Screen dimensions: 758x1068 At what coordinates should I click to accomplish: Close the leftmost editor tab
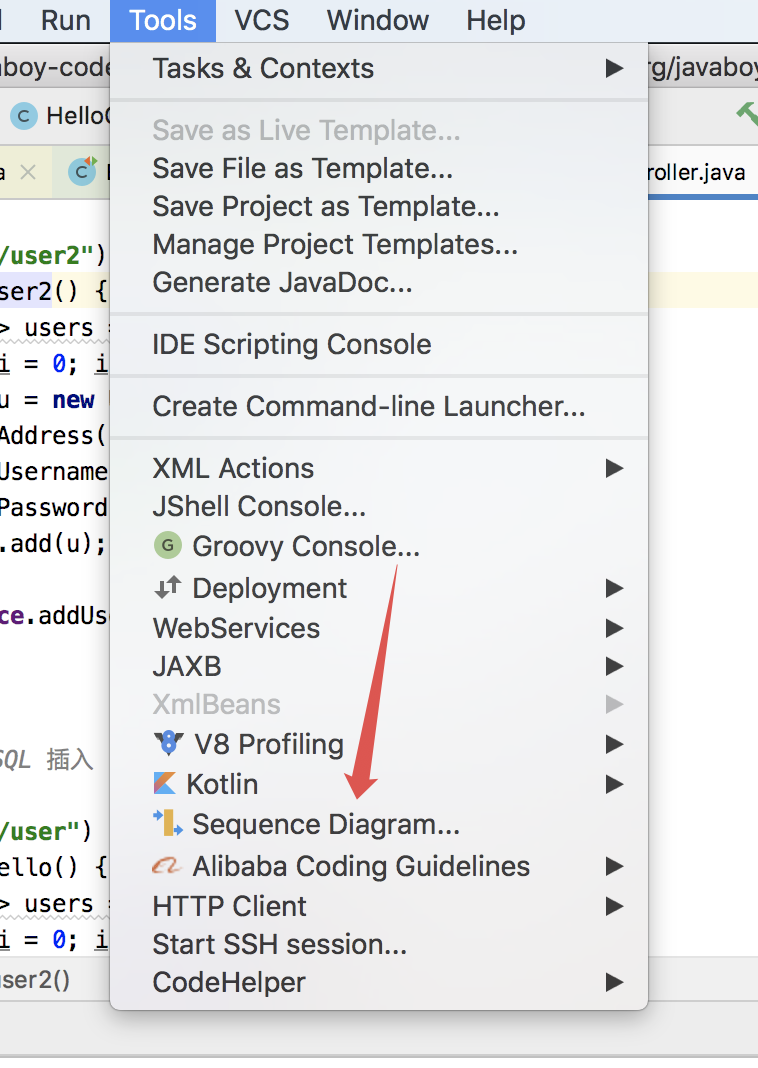point(28,172)
